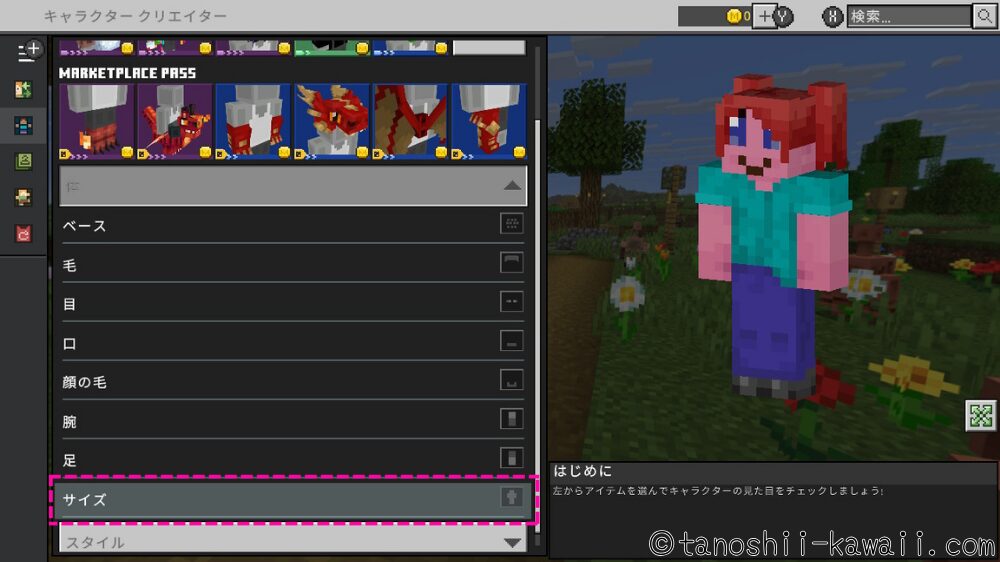Select the サイズ category
The width and height of the screenshot is (1000, 562).
(x=292, y=498)
